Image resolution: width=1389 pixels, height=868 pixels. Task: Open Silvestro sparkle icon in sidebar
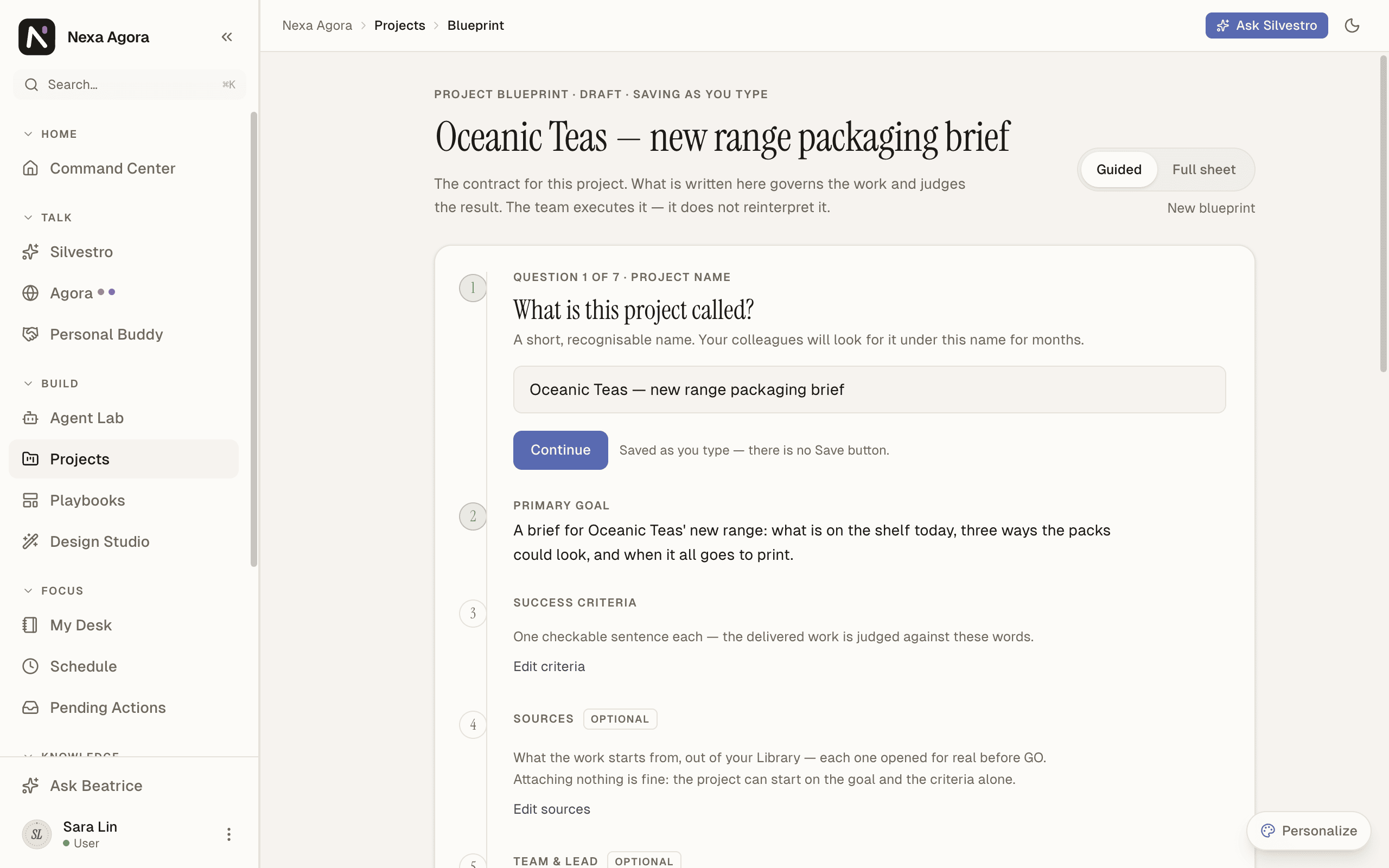point(30,251)
